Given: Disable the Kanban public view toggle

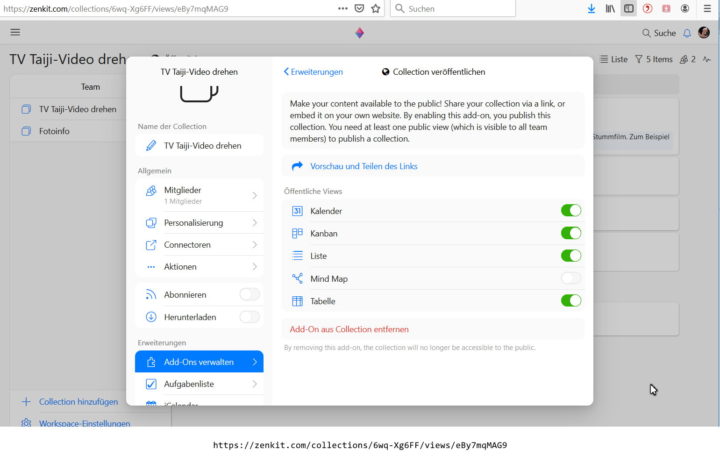Looking at the screenshot, I should point(571,233).
